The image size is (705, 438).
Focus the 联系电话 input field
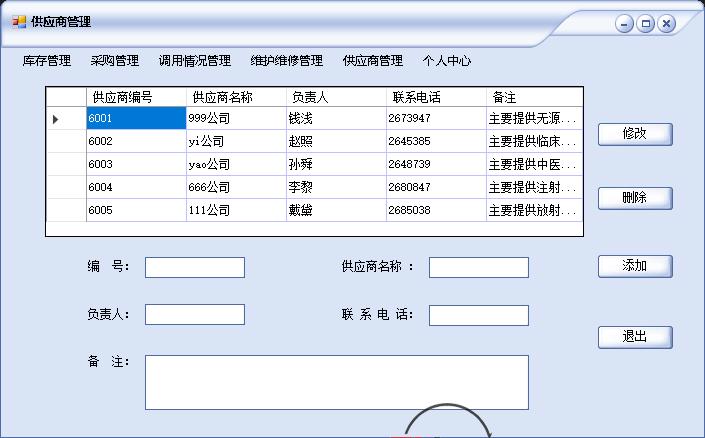(479, 315)
